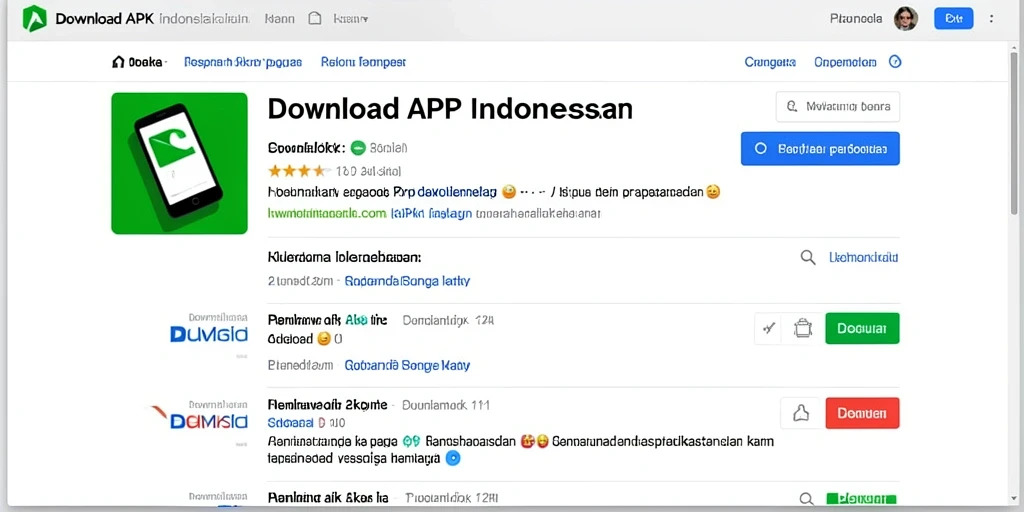Screen dimensions: 1024x512
Task: Click the 'Download APP Indonessan' title
Action: (x=450, y=109)
